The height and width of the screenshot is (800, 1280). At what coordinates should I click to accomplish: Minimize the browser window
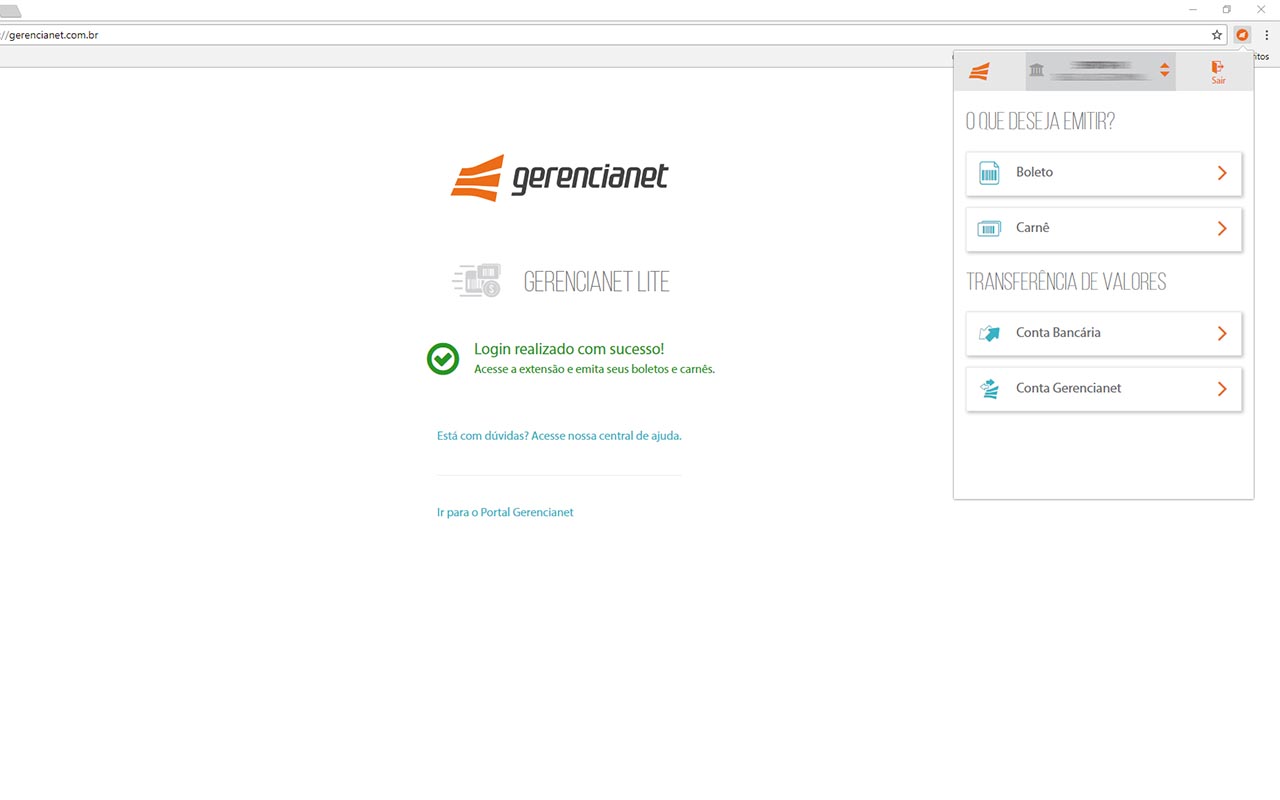coord(1193,9)
